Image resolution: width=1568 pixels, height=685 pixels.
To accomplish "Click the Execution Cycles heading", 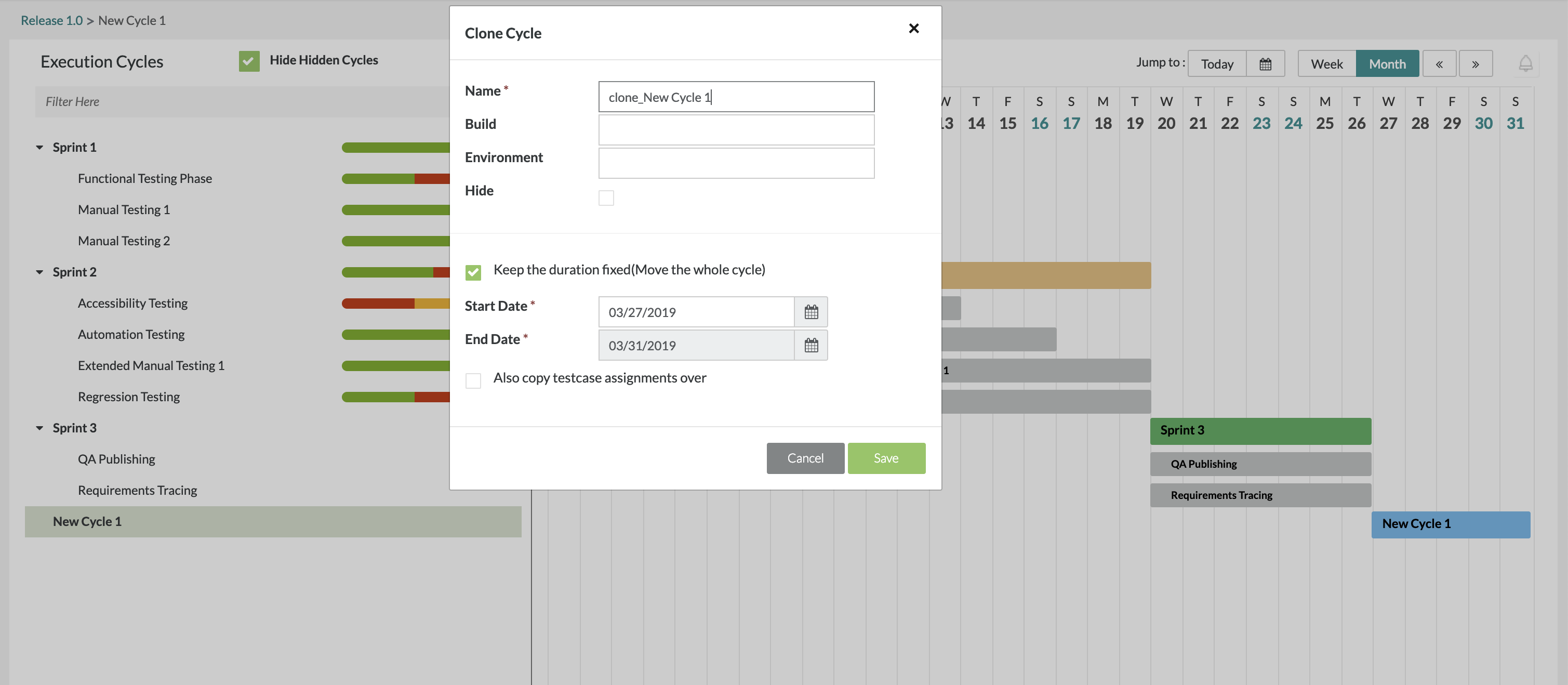I will click(102, 61).
